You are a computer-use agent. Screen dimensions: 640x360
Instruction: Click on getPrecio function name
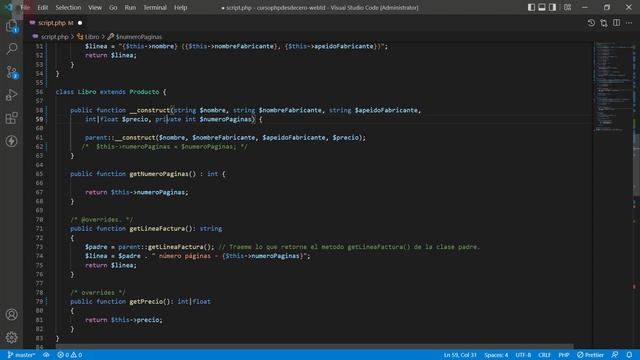(146, 302)
